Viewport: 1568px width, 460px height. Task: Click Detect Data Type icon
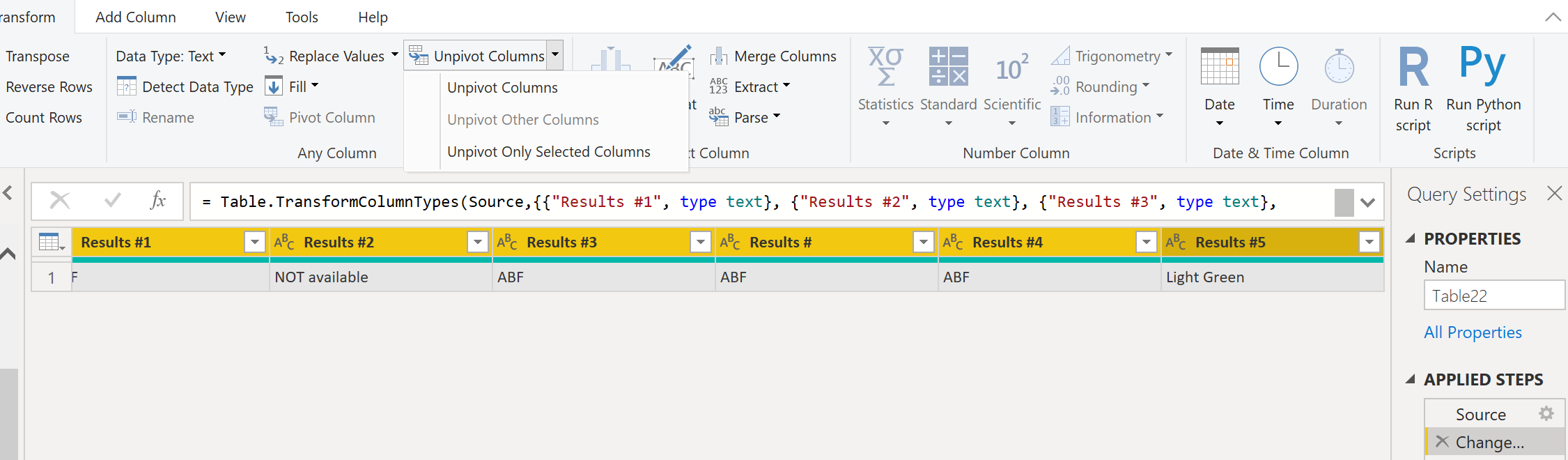(x=126, y=86)
